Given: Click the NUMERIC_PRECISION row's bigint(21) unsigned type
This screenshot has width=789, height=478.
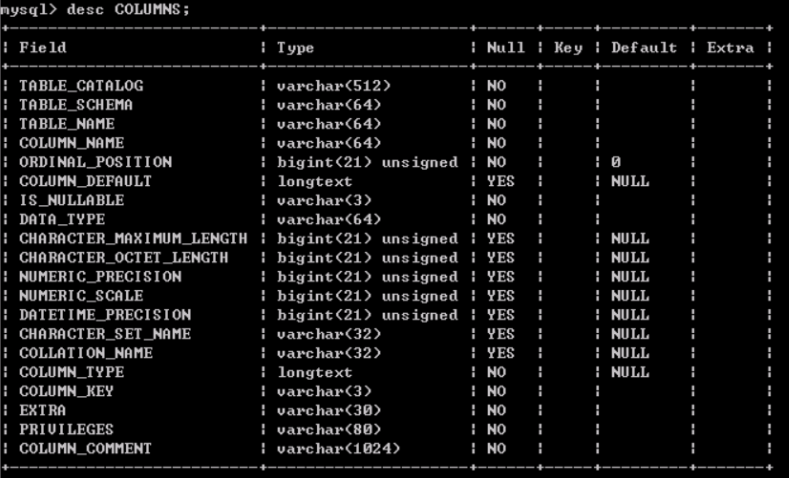Looking at the screenshot, I should coord(367,277).
